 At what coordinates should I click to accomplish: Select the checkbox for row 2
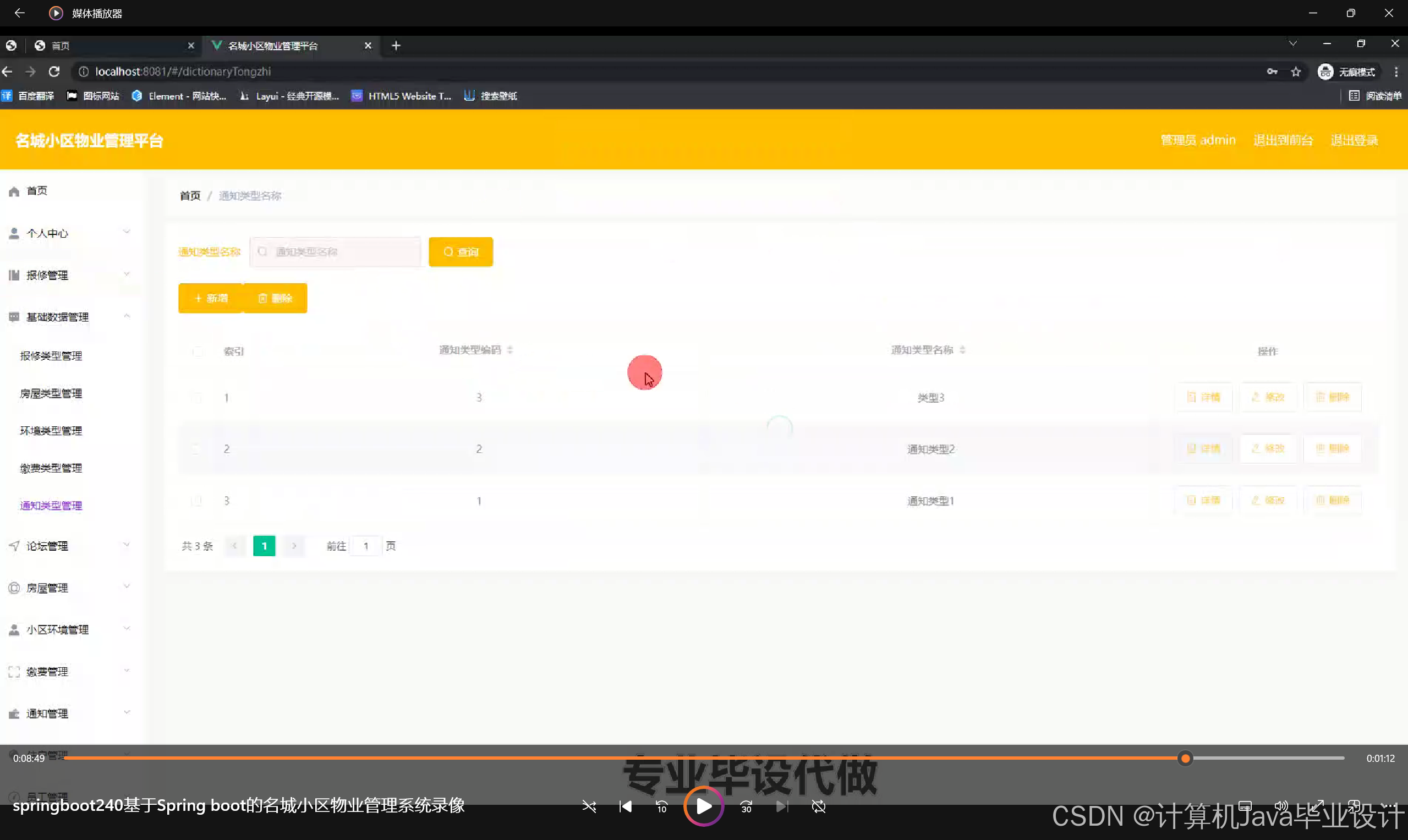[197, 449]
